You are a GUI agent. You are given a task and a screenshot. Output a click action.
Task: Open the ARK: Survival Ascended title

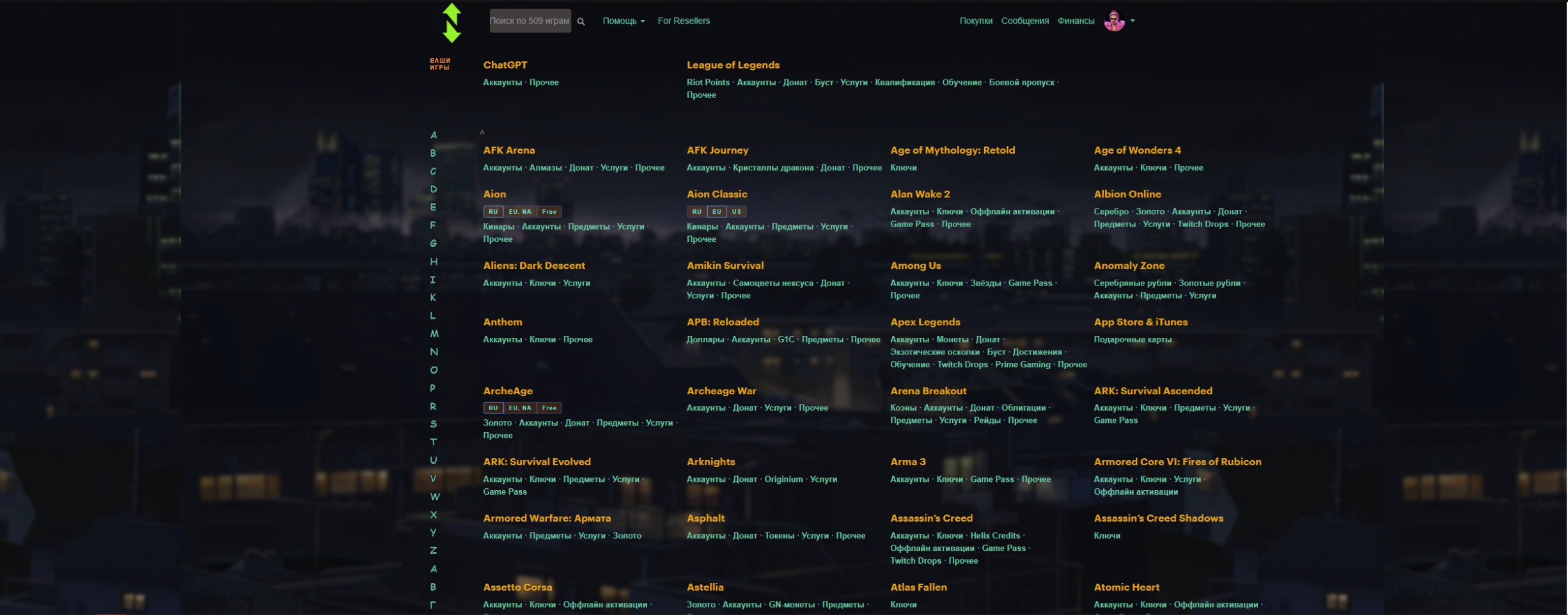click(1153, 390)
